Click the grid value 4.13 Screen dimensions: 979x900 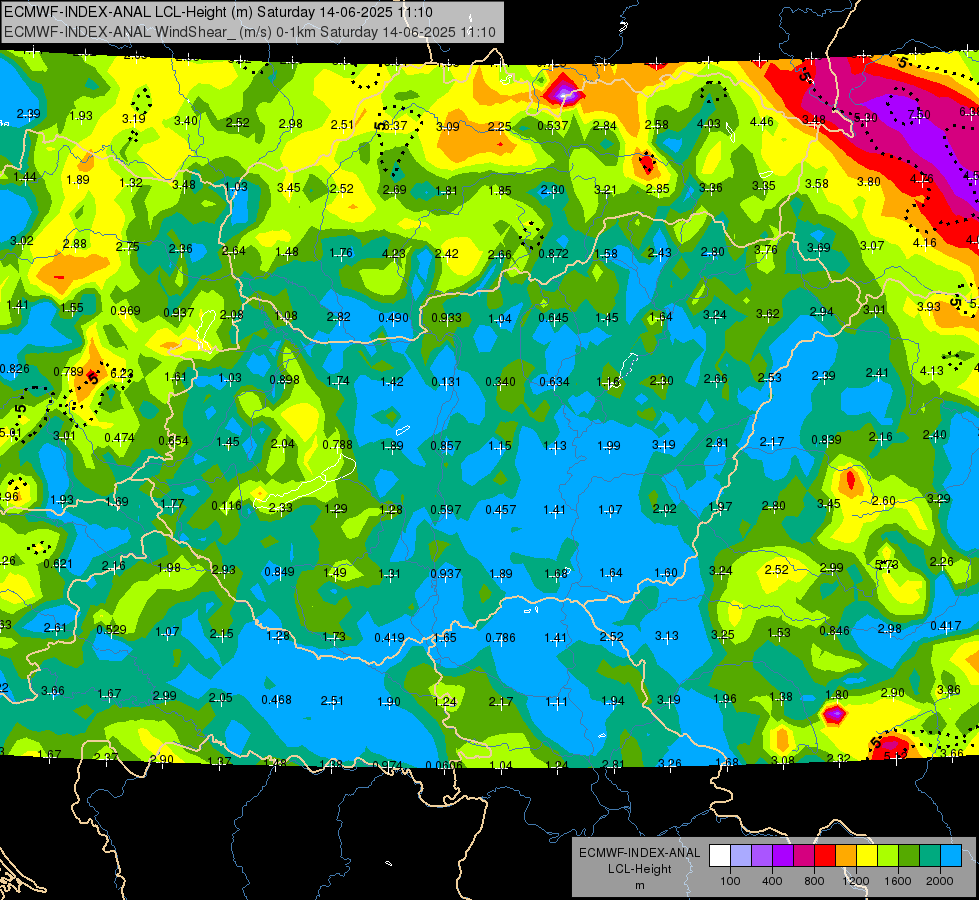click(932, 371)
